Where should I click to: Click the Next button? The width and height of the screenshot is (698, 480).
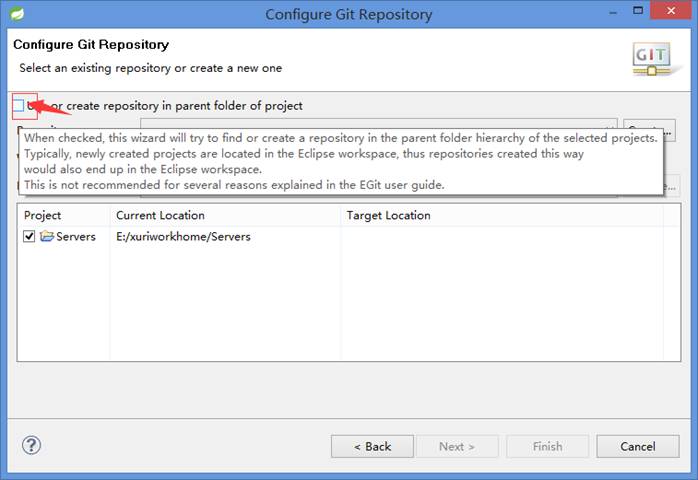click(457, 446)
